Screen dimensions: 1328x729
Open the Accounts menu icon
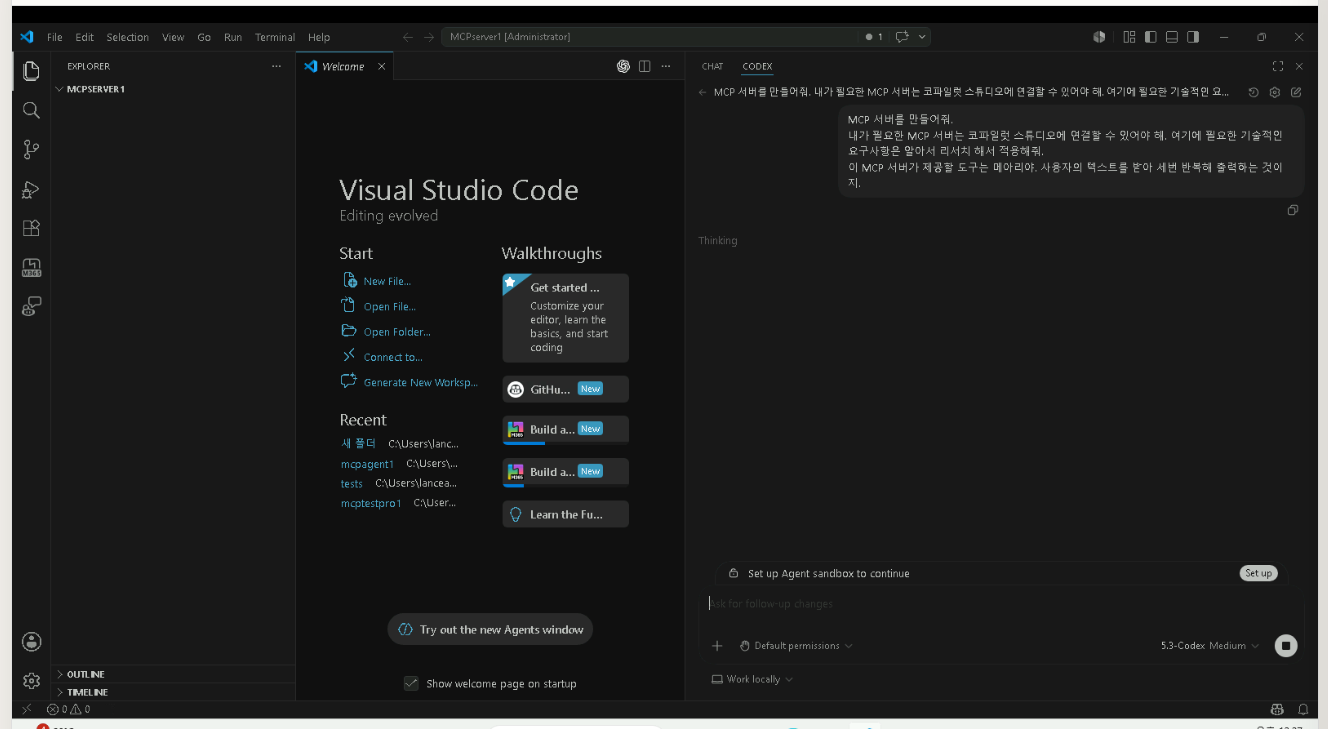(x=31, y=642)
